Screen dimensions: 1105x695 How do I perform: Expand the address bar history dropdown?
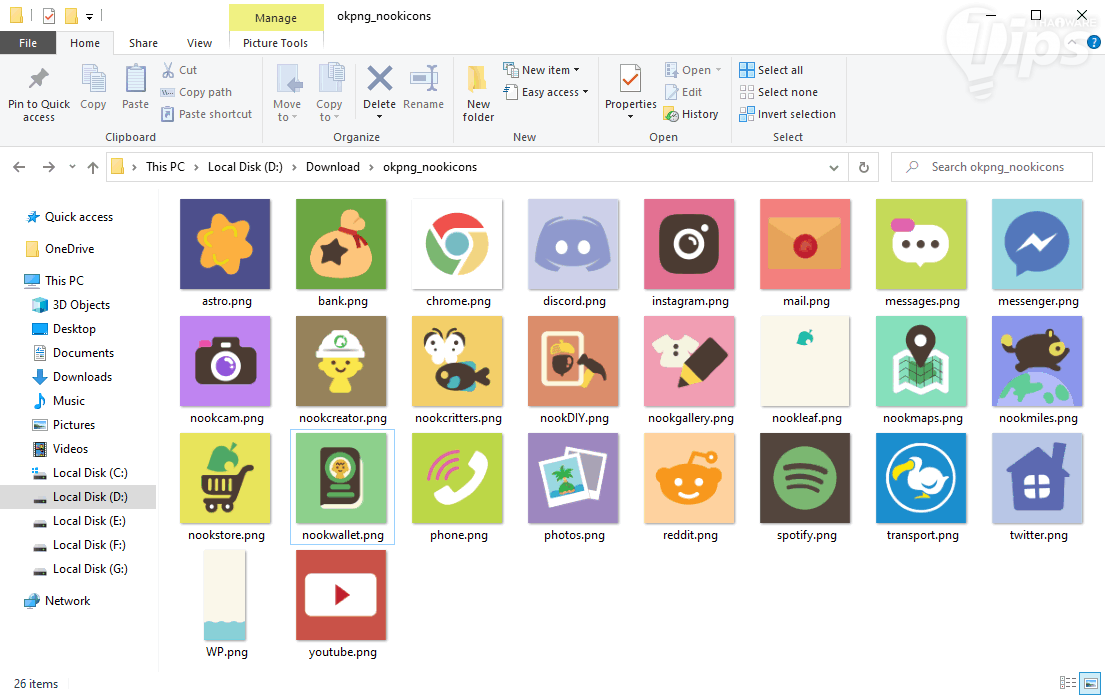pos(838,167)
